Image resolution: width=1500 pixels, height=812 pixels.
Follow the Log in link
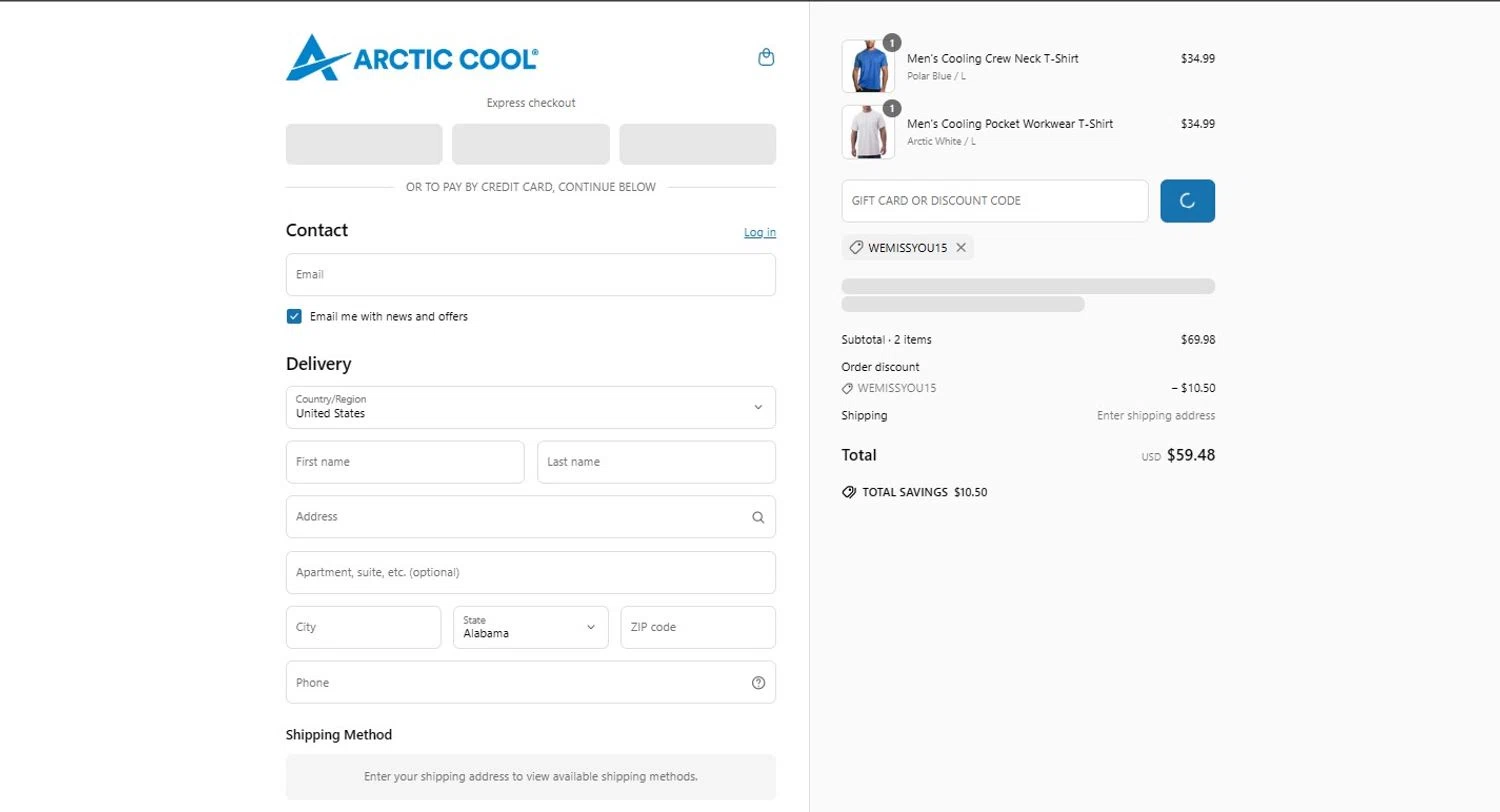pyautogui.click(x=760, y=232)
